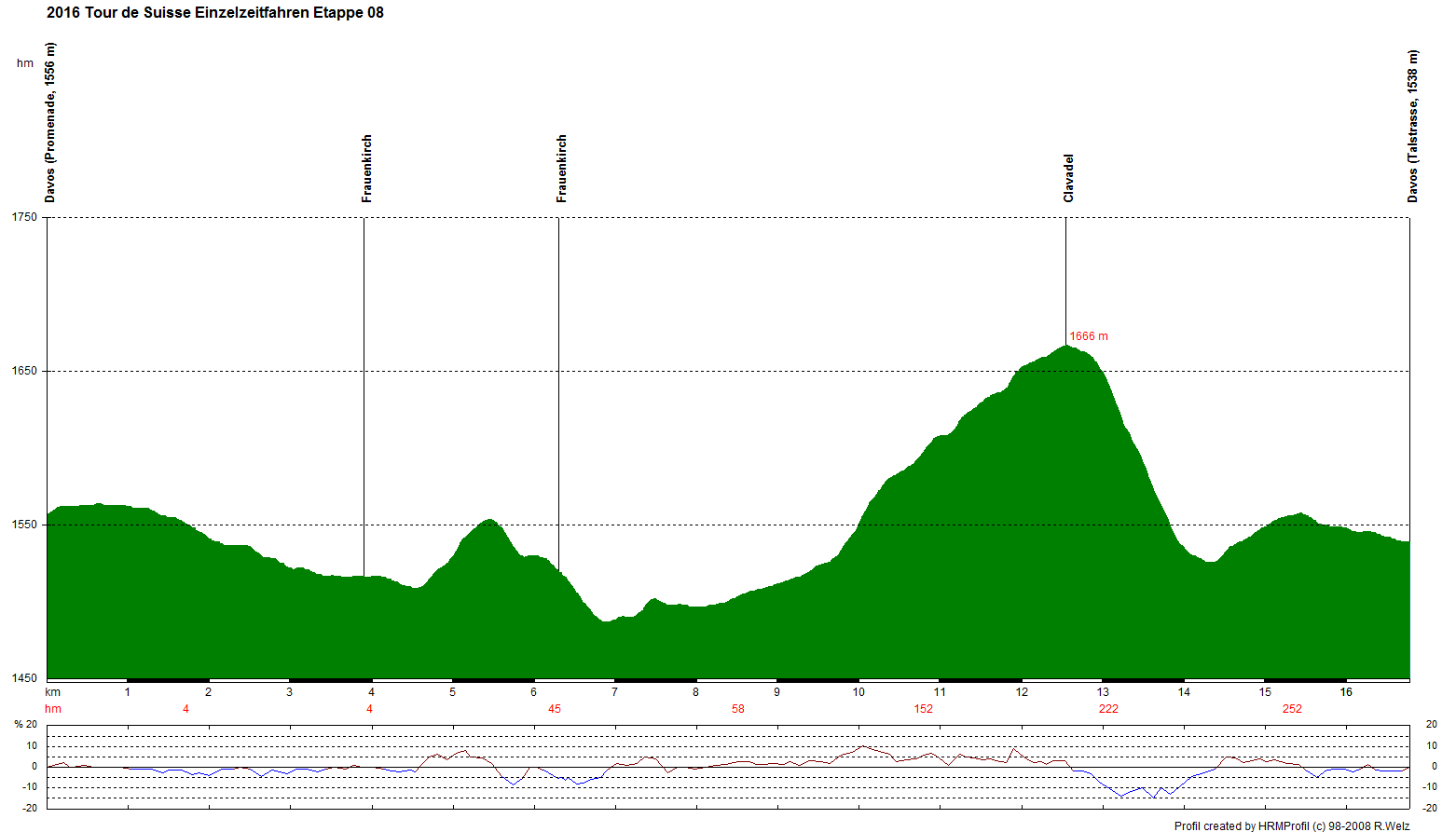Screen dimensions: 1456x832
Task: Select km axis tick label '7'
Action: pos(615,692)
